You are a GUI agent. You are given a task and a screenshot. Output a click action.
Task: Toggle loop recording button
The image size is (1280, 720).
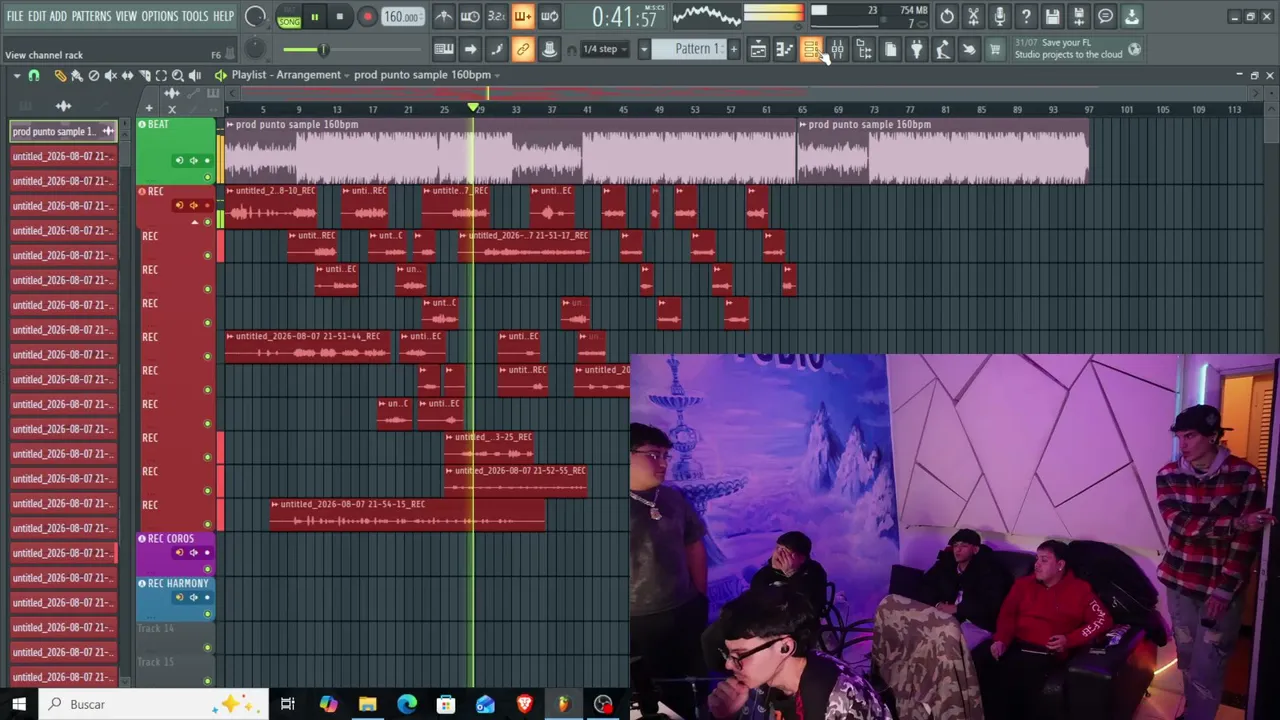pos(549,16)
